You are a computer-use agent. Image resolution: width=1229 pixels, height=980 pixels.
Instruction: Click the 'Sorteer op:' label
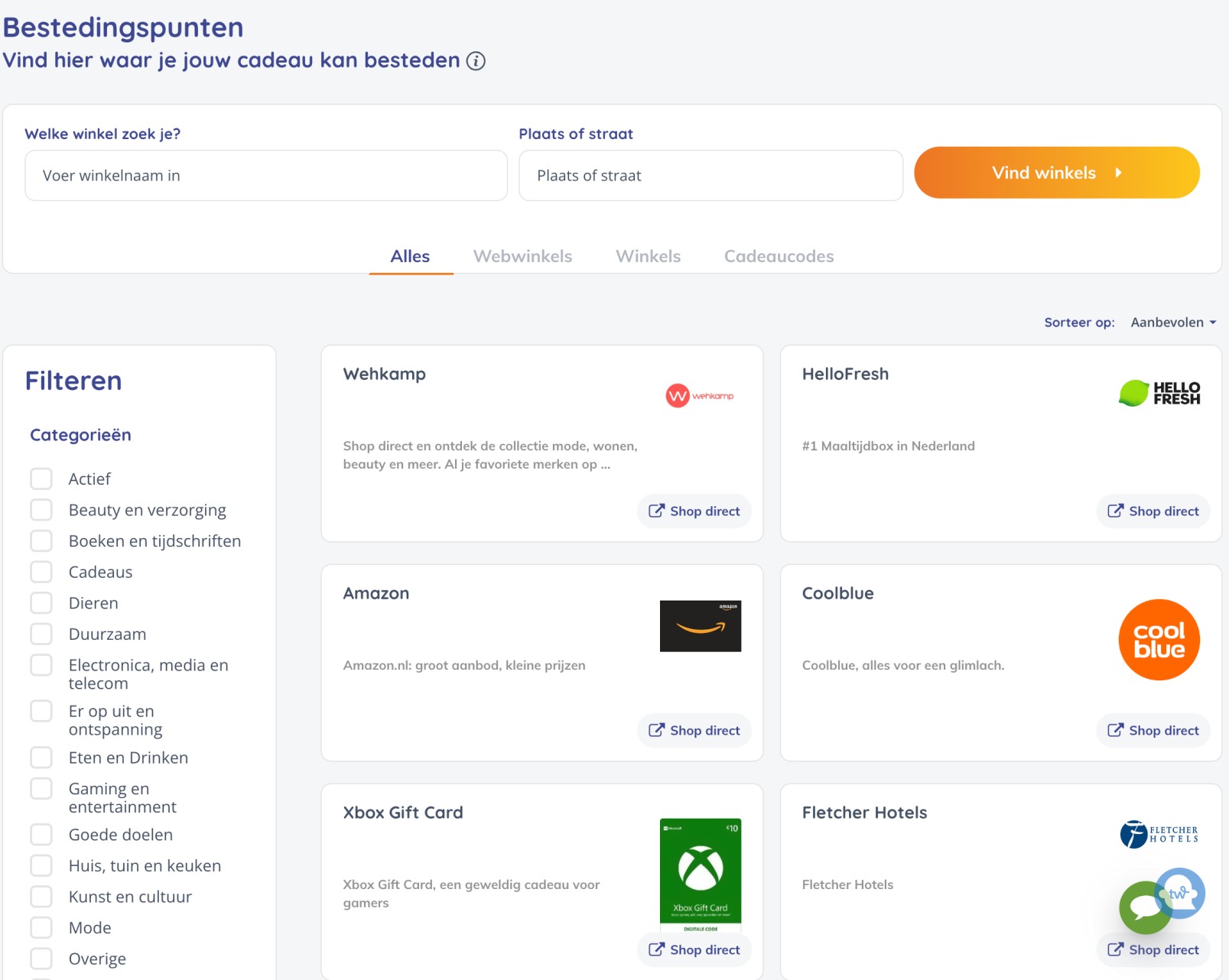1079,323
